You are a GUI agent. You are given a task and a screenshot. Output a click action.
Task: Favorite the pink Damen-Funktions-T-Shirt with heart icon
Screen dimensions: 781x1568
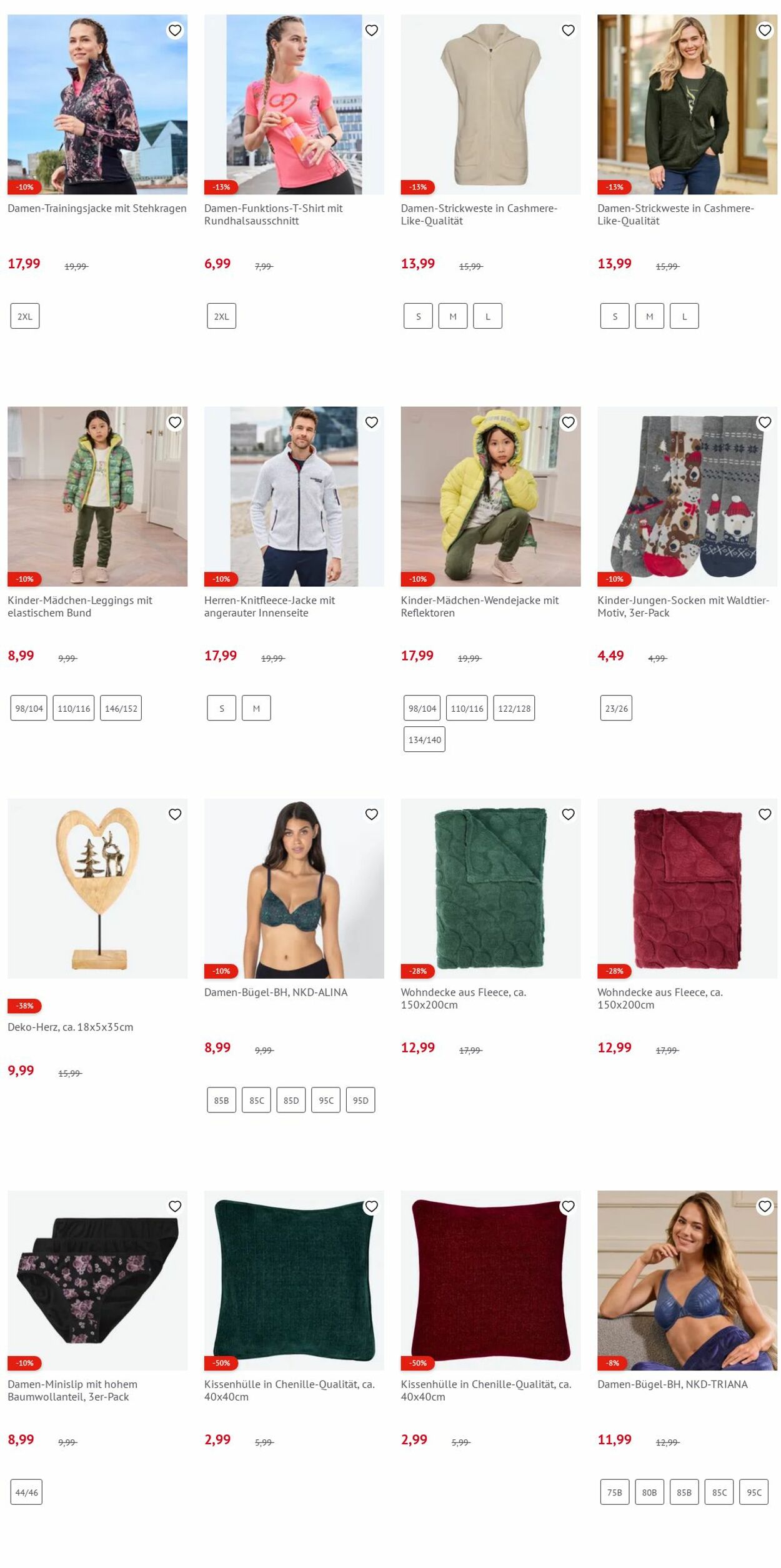(372, 30)
